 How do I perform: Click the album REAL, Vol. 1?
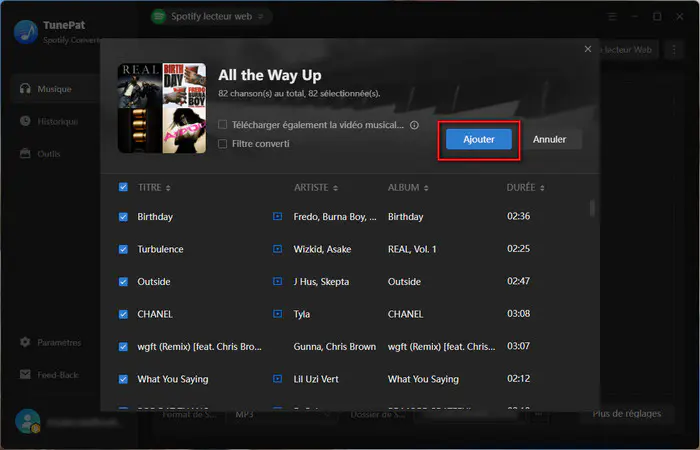pyautogui.click(x=412, y=249)
